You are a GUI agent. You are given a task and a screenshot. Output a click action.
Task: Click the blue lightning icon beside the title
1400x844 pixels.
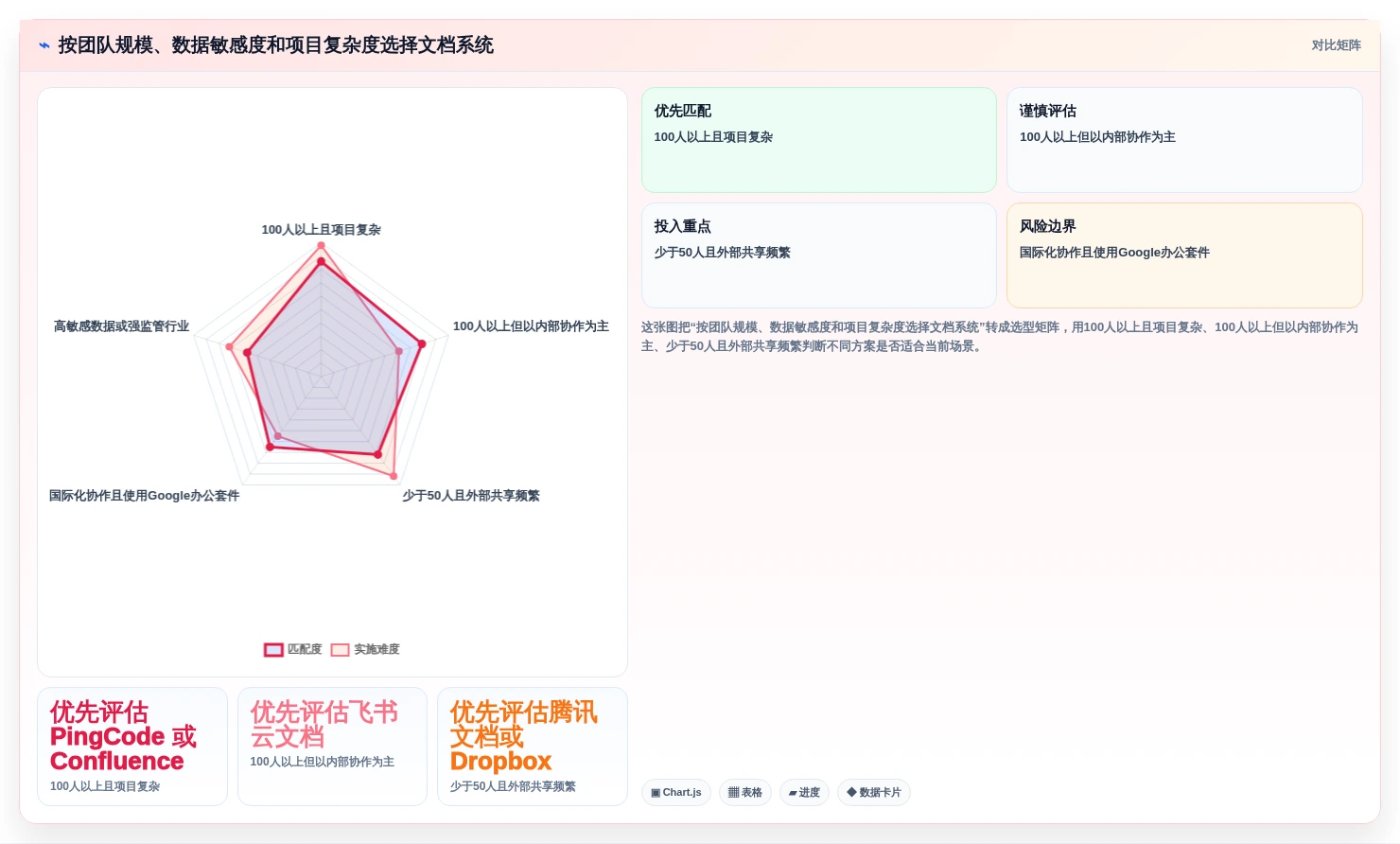pyautogui.click(x=44, y=45)
